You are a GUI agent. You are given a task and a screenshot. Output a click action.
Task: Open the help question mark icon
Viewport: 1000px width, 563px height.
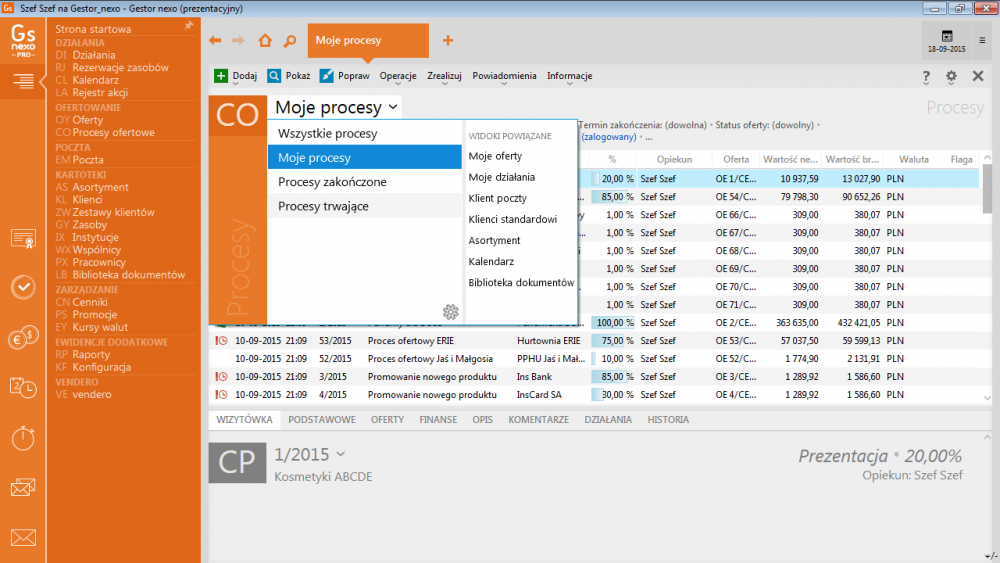point(926,76)
